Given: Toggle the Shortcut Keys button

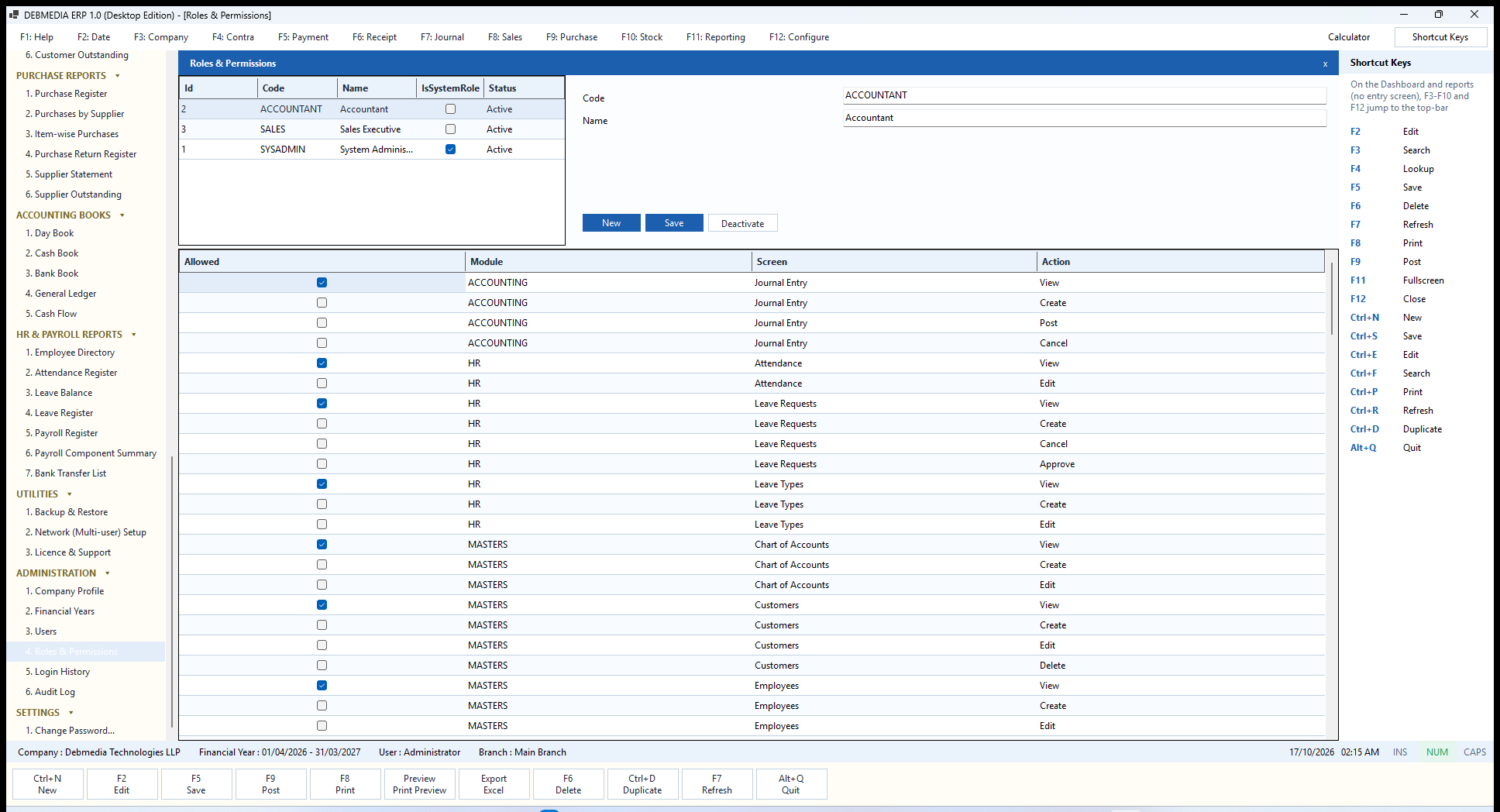Looking at the screenshot, I should tap(1440, 37).
